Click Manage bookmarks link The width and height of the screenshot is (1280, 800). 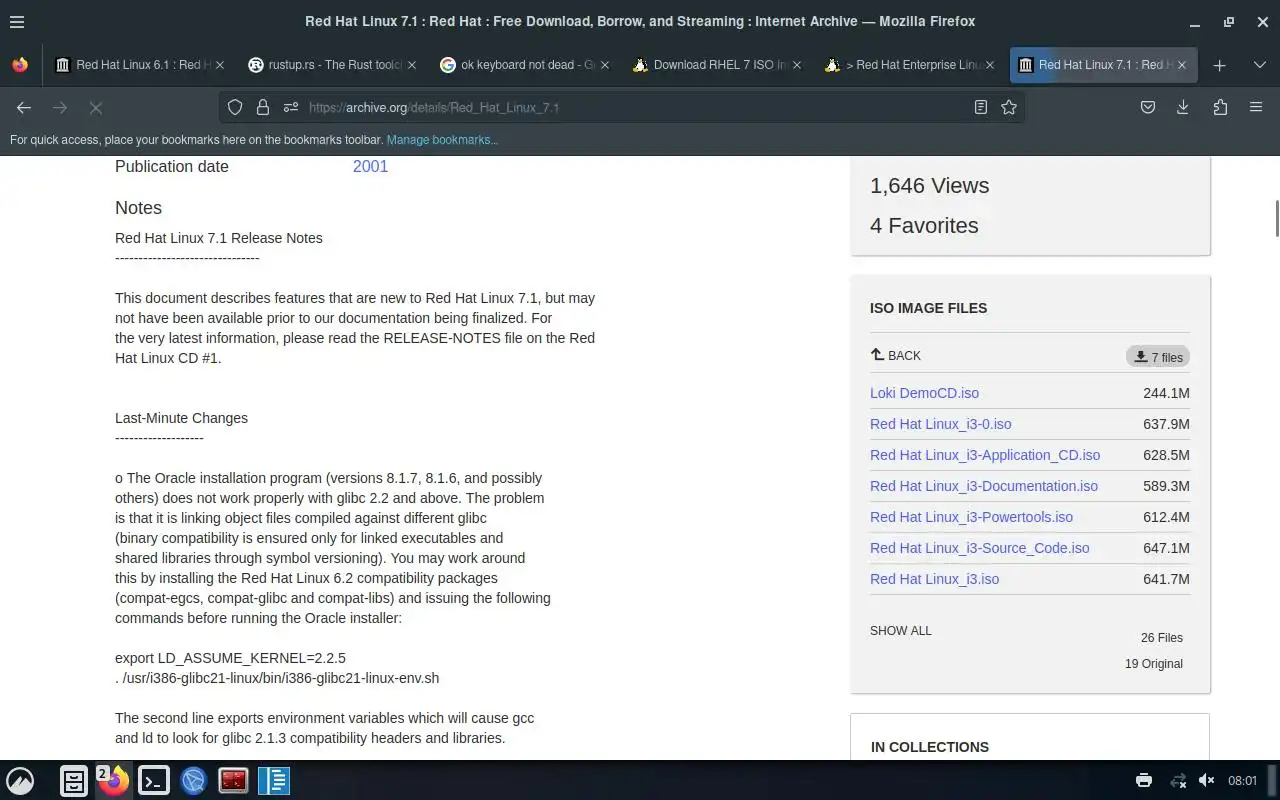[x=442, y=140]
